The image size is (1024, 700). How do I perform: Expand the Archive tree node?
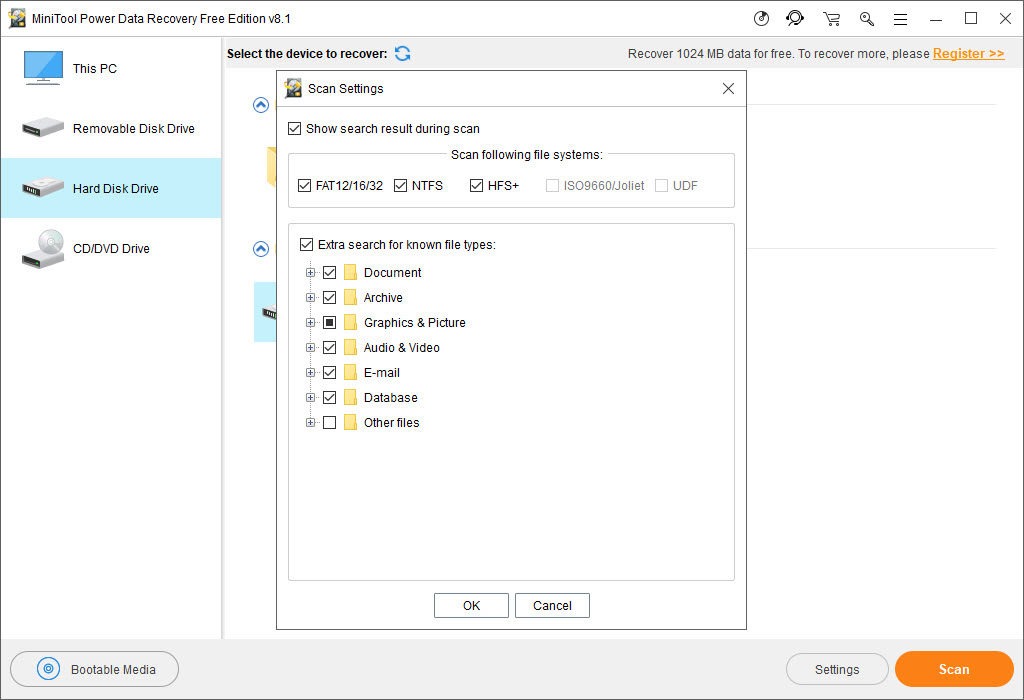pyautogui.click(x=311, y=297)
